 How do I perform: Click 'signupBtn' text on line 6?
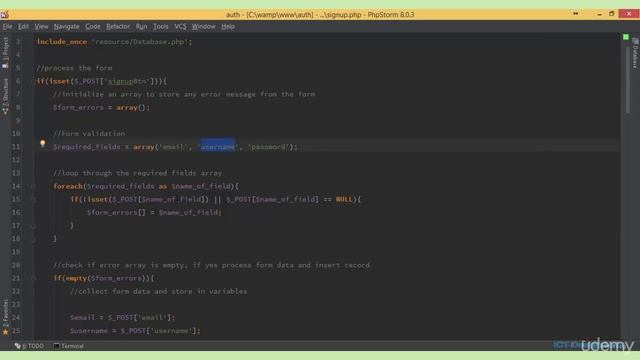pyautogui.click(x=127, y=81)
